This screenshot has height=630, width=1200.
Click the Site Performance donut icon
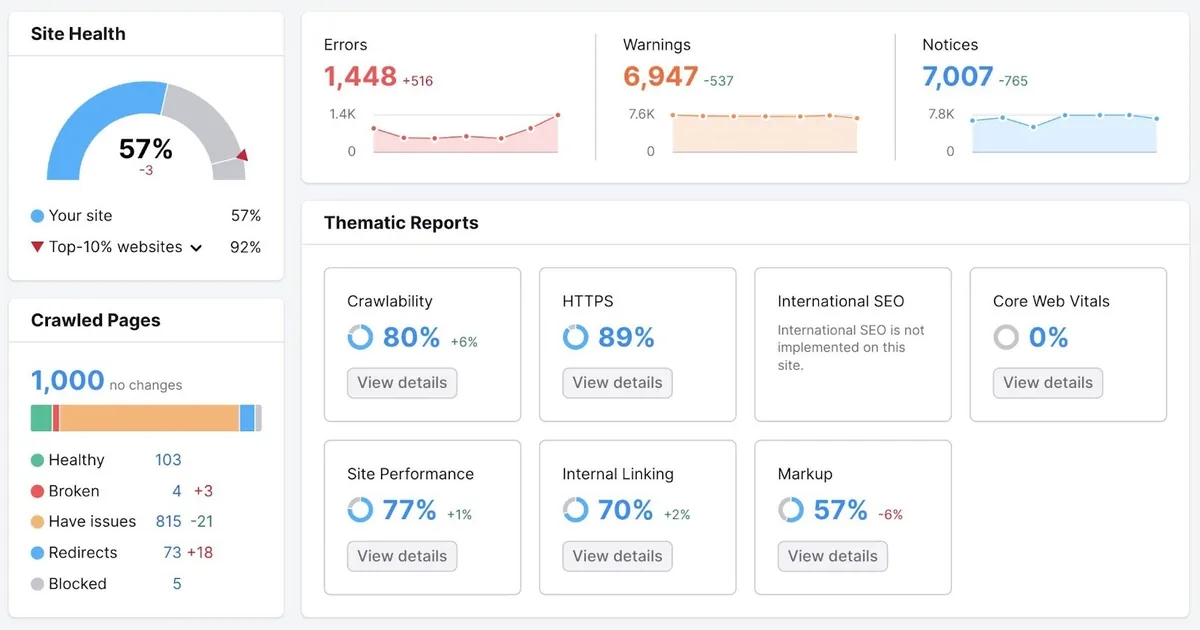[360, 510]
